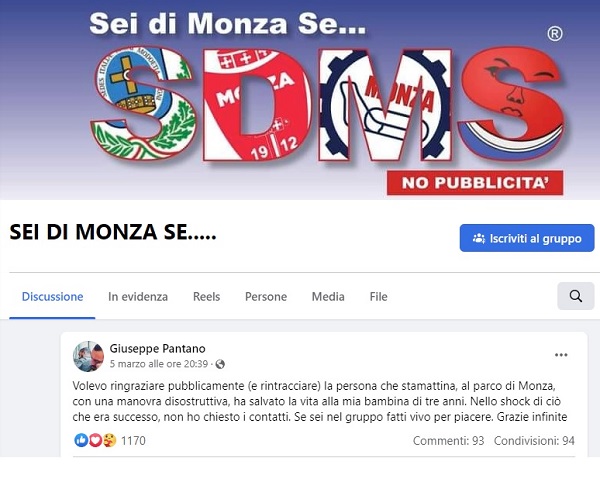Open Giuseppe Pantano's profile picture
This screenshot has width=600, height=482.
coord(88,357)
